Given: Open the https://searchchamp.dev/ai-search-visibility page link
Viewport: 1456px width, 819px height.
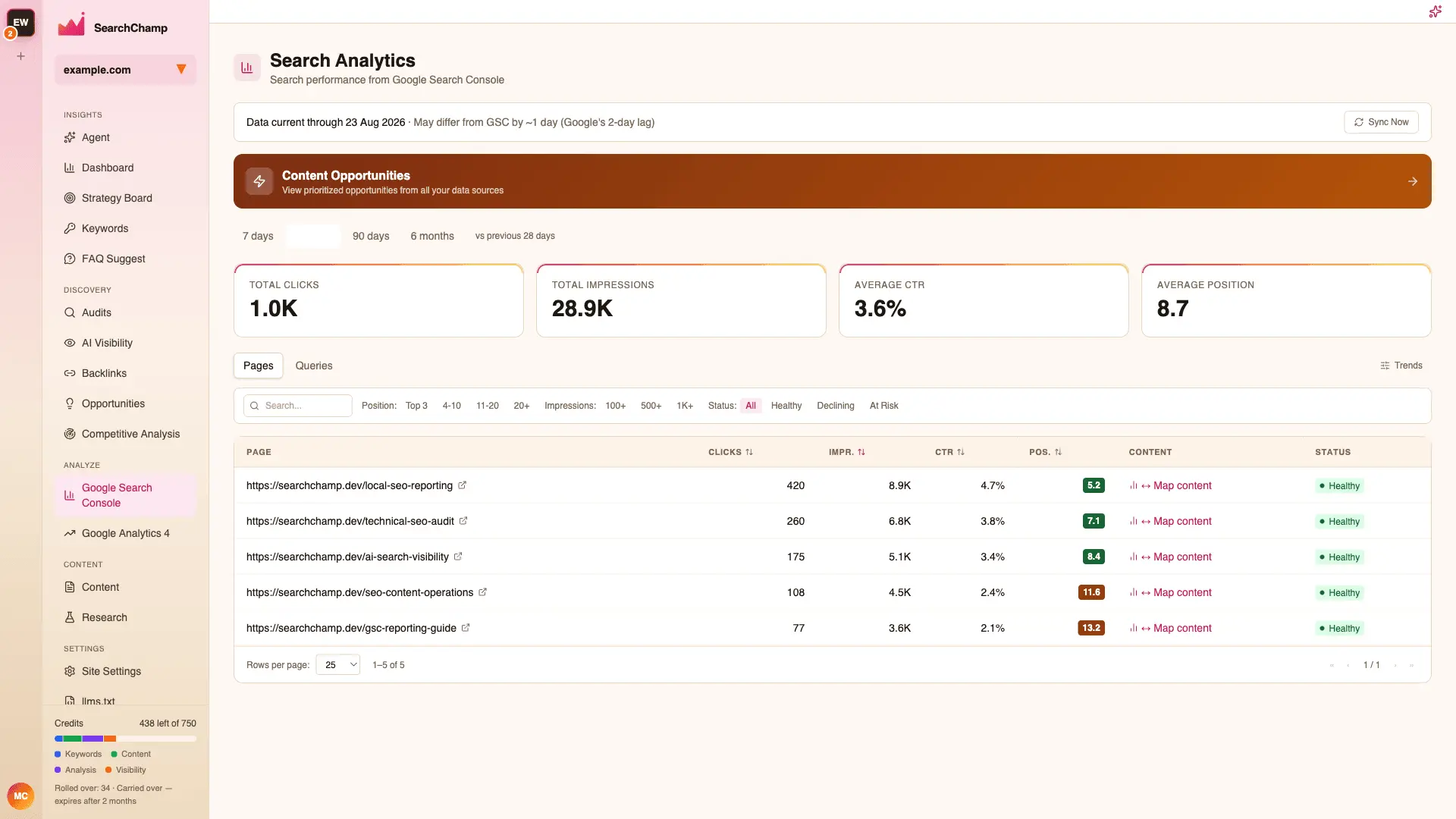Looking at the screenshot, I should [x=347, y=557].
